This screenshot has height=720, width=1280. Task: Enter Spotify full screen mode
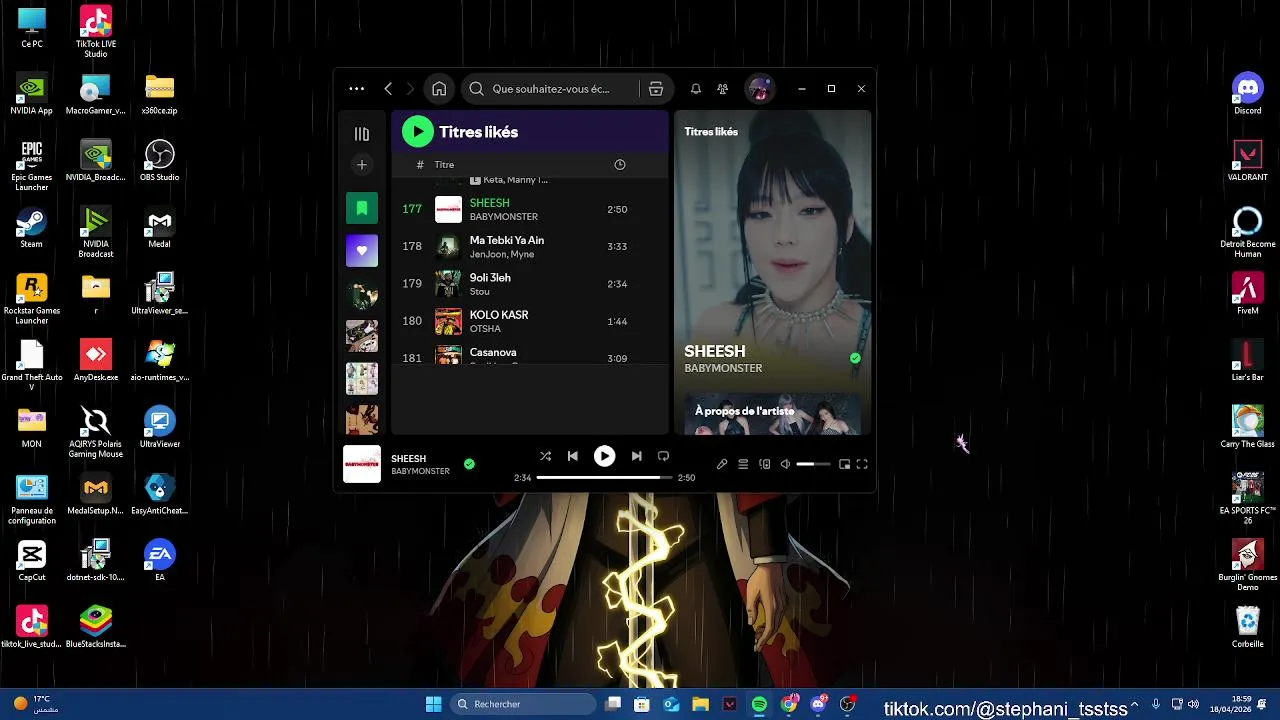point(862,464)
